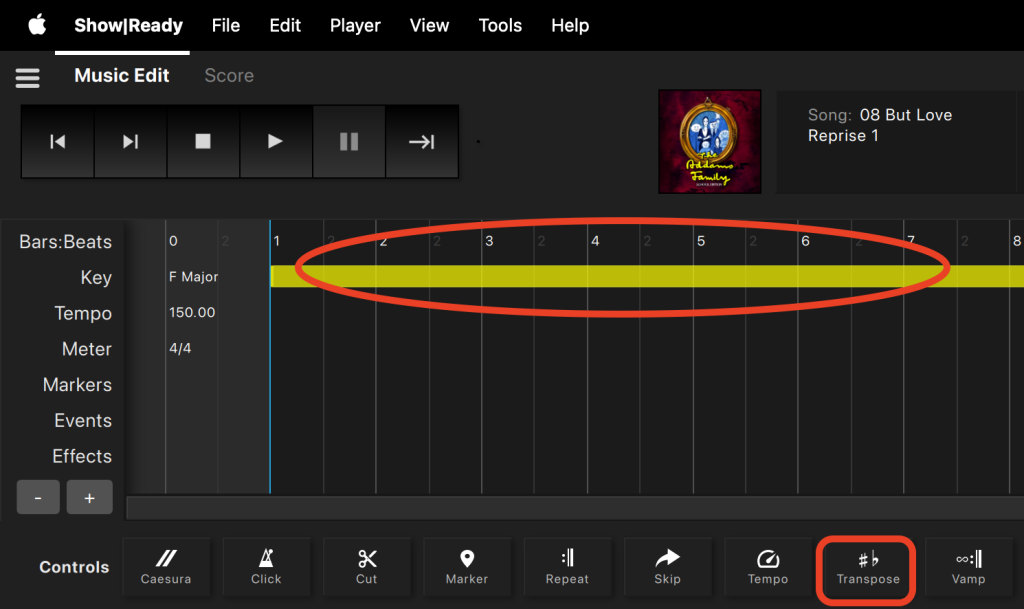1024x609 pixels.
Task: Jump to the previous track
Action: pyautogui.click(x=58, y=142)
